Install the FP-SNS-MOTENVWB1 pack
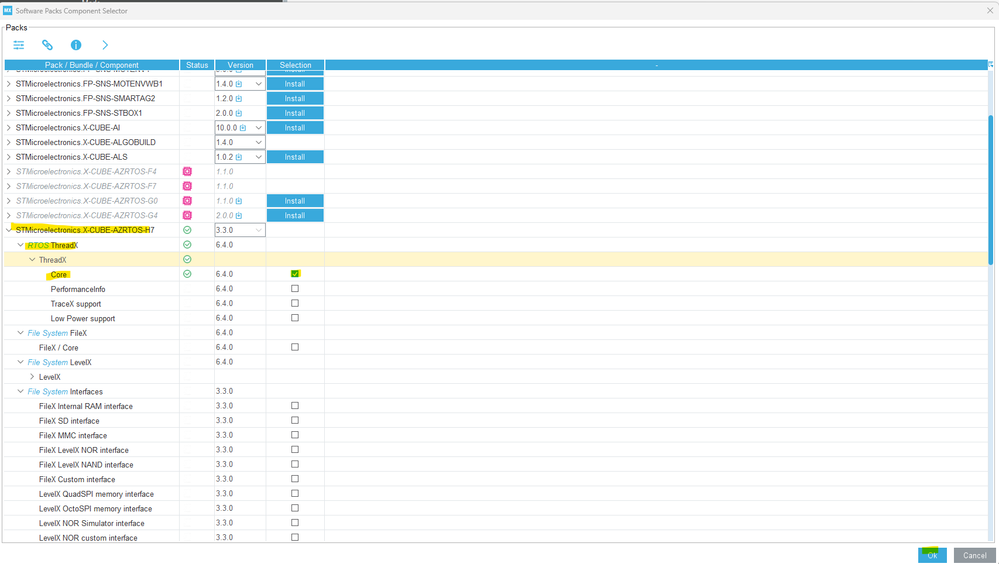Screen dimensions: 999x564 (x=295, y=84)
